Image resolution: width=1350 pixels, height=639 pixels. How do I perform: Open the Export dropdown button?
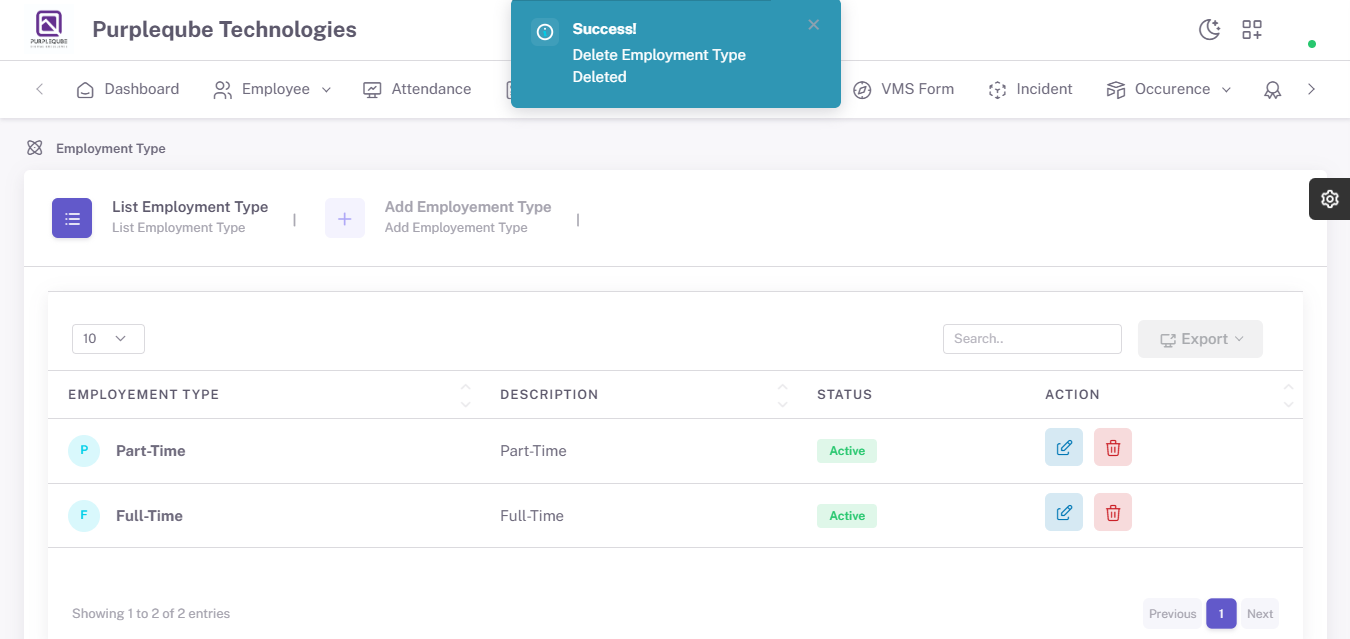pyautogui.click(x=1200, y=339)
